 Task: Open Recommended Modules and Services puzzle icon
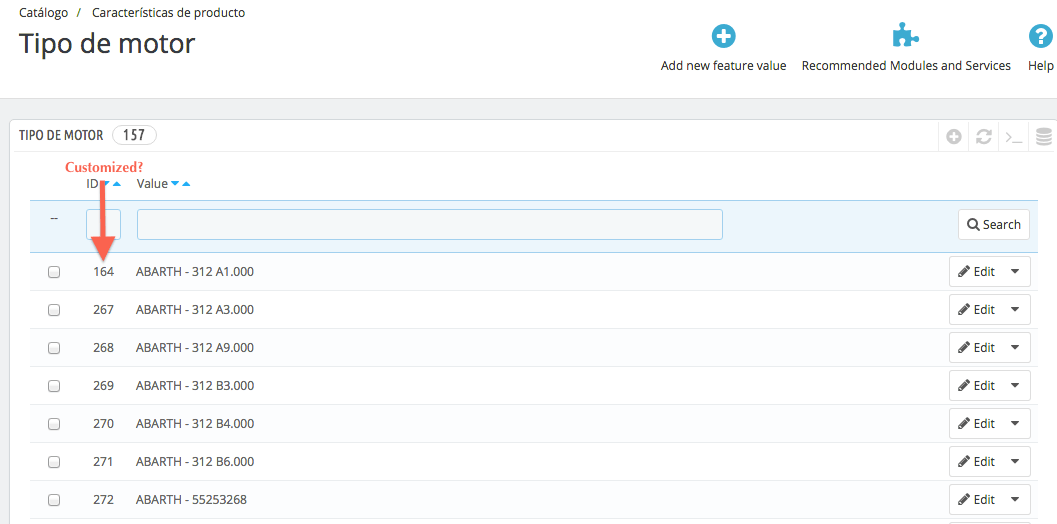click(905, 35)
